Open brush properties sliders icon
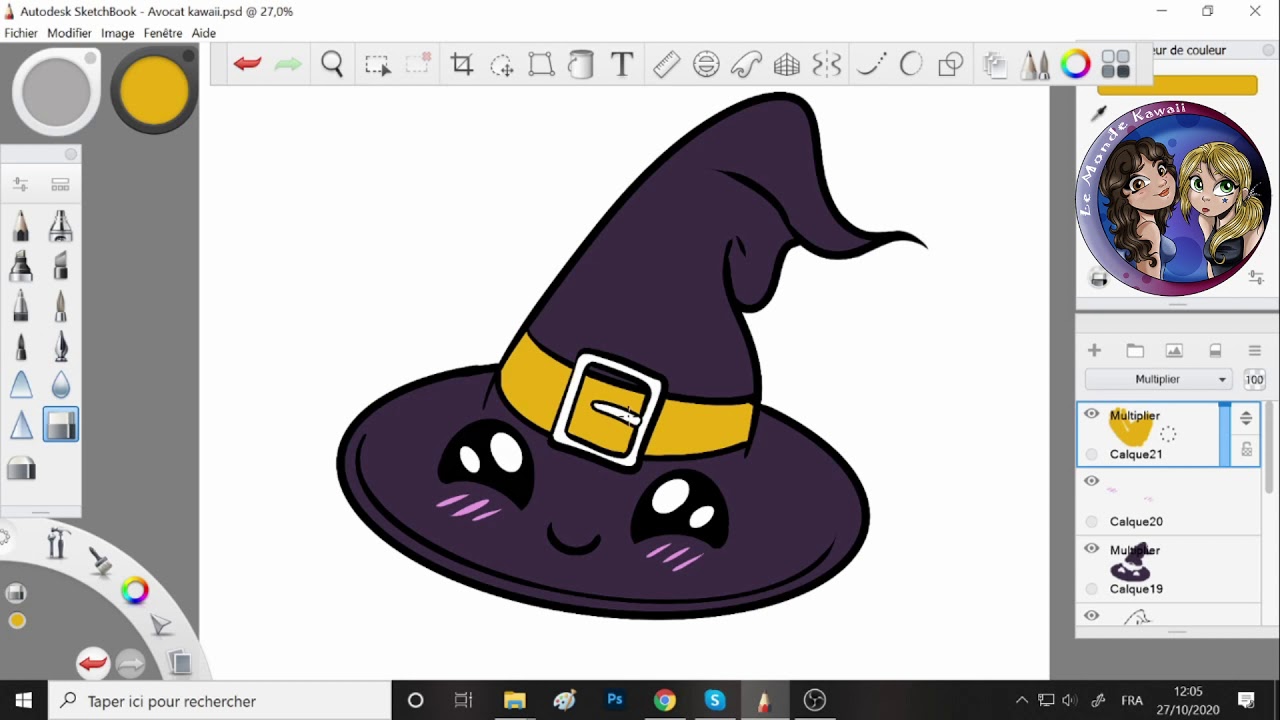Screen dimensions: 1280x720 pyautogui.click(x=20, y=184)
